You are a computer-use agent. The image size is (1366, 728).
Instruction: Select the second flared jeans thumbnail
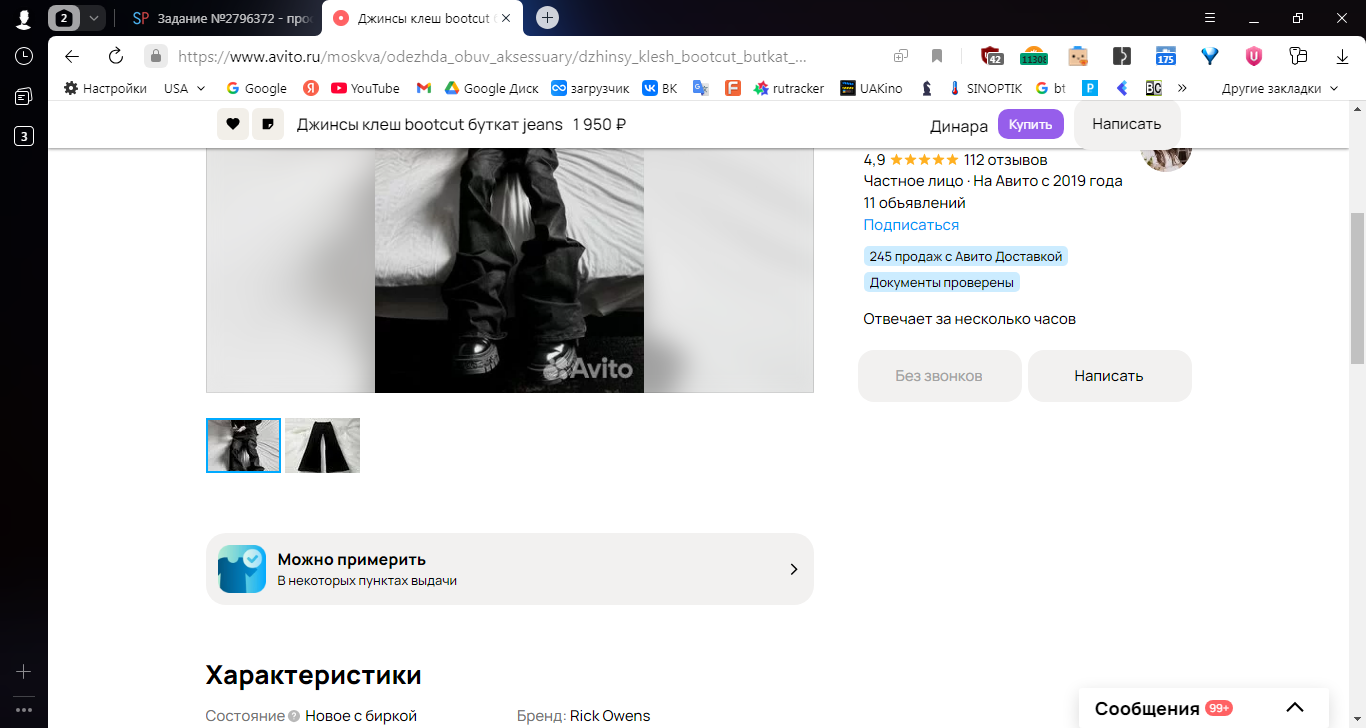(322, 445)
